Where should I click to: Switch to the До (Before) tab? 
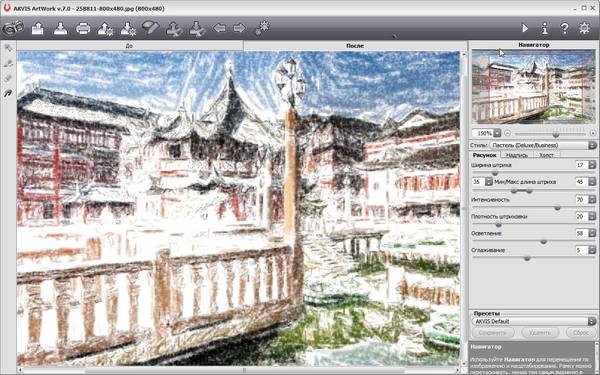[x=130, y=46]
